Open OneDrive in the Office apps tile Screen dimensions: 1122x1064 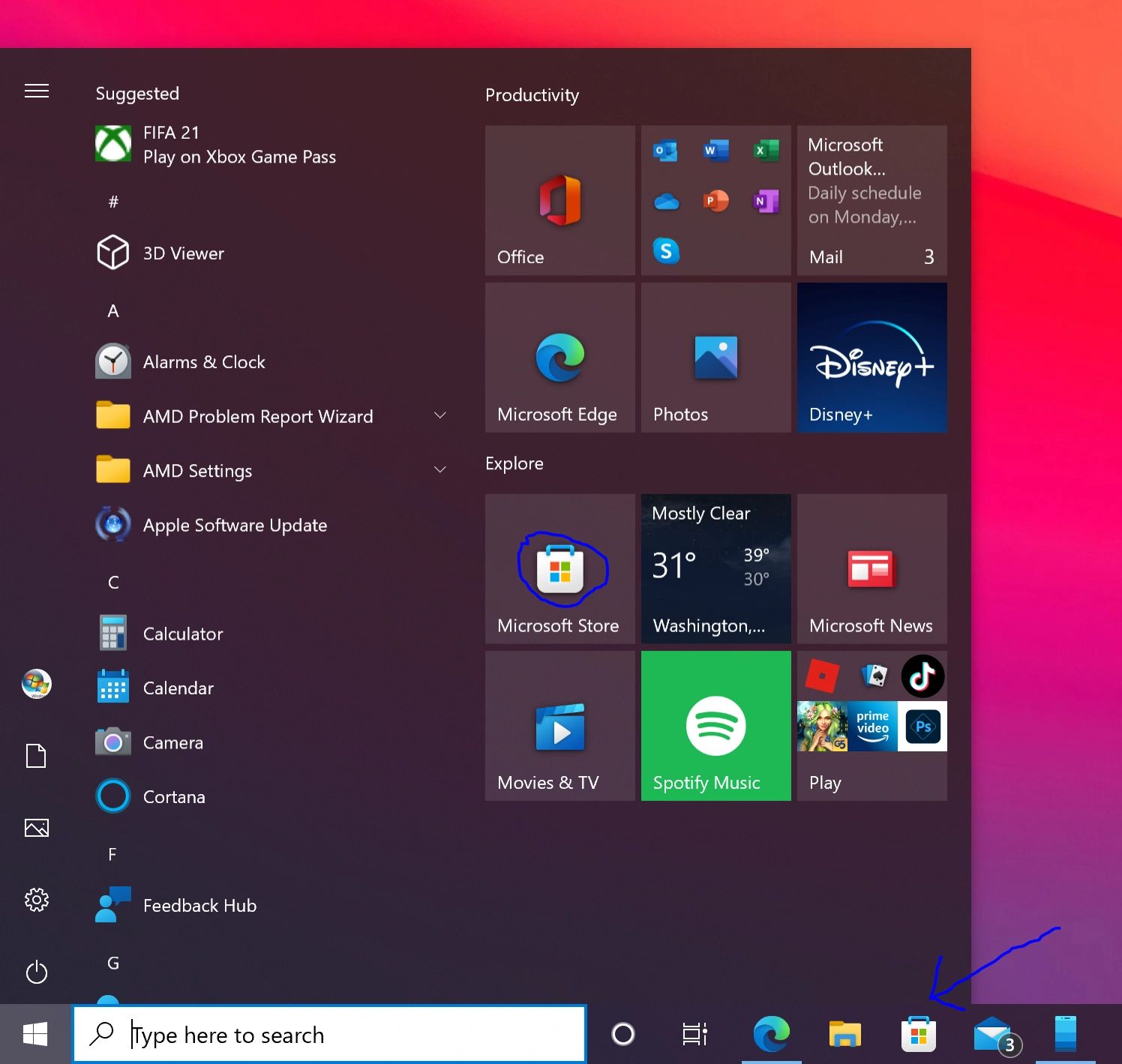pyautogui.click(x=666, y=201)
